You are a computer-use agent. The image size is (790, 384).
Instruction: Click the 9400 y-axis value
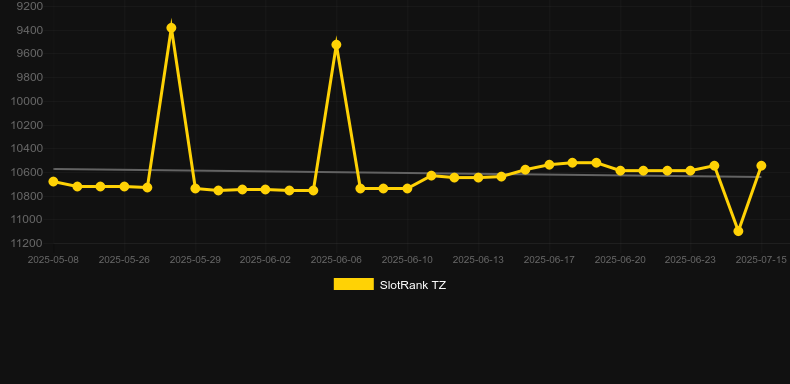(x=30, y=30)
